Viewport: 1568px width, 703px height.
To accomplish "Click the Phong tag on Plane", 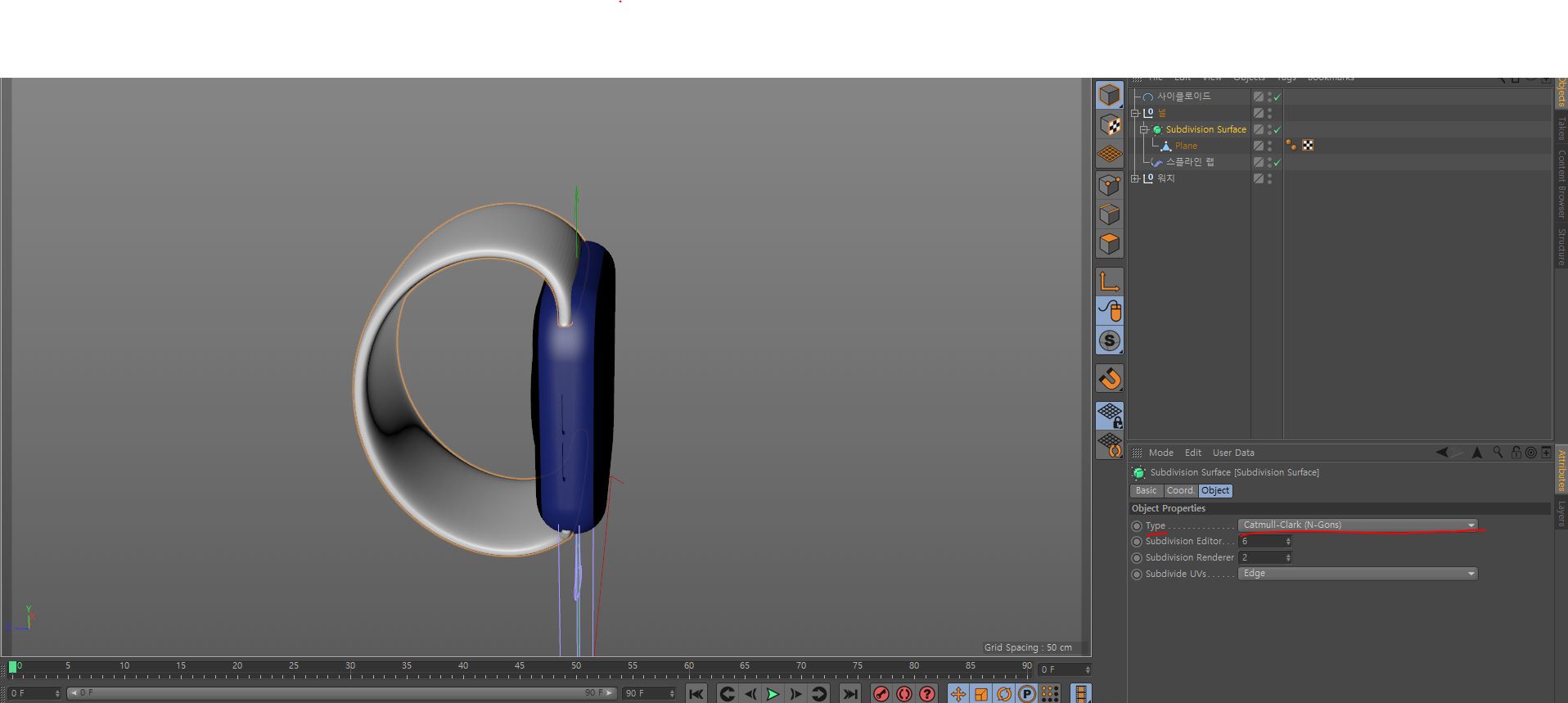I will pos(1291,145).
